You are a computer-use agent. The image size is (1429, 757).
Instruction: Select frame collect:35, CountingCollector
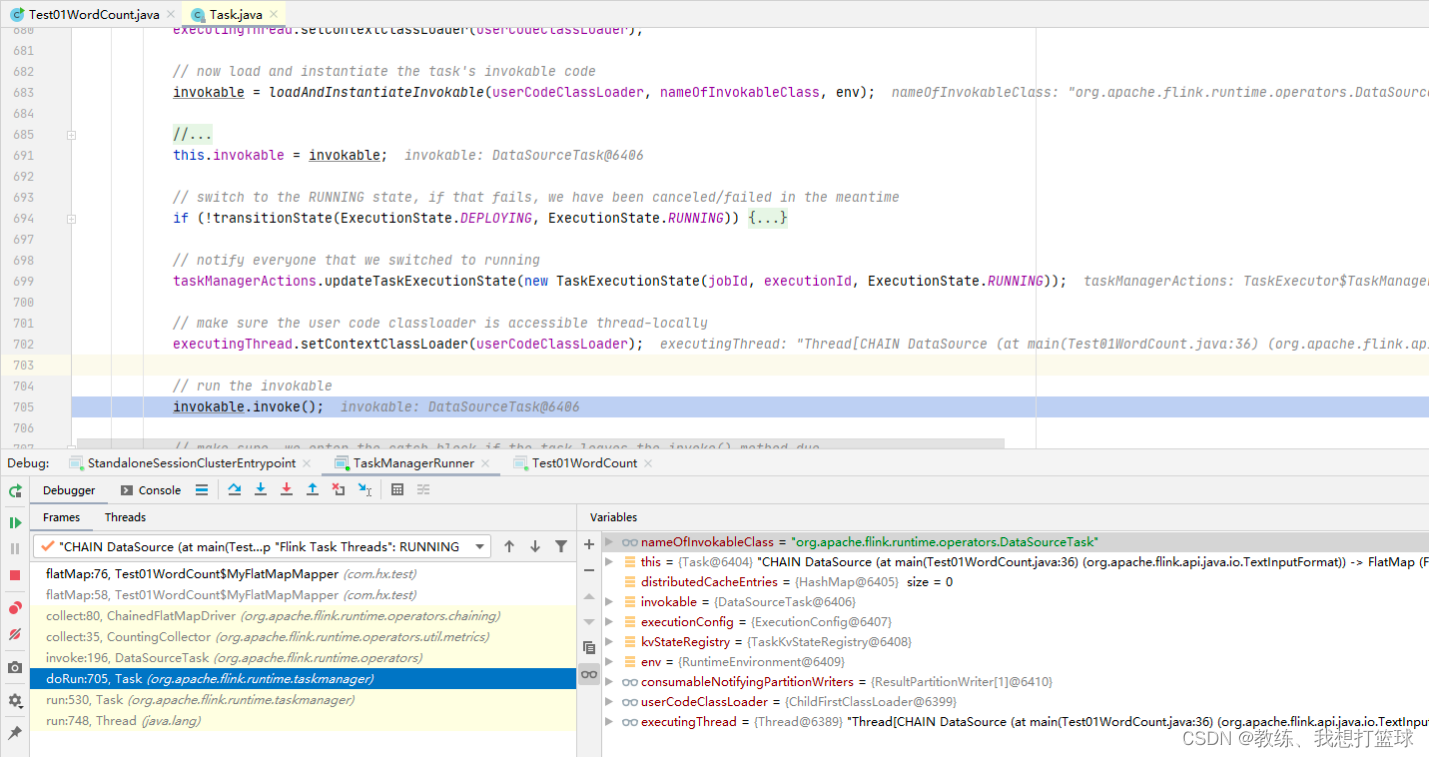303,637
